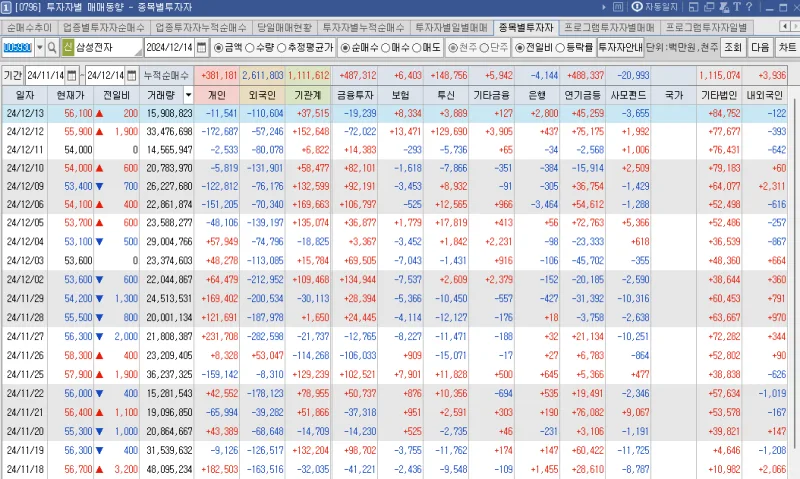Open calendar picker beside 2024/12/14 date
Viewport: 800px width, 479px height.
202,48
